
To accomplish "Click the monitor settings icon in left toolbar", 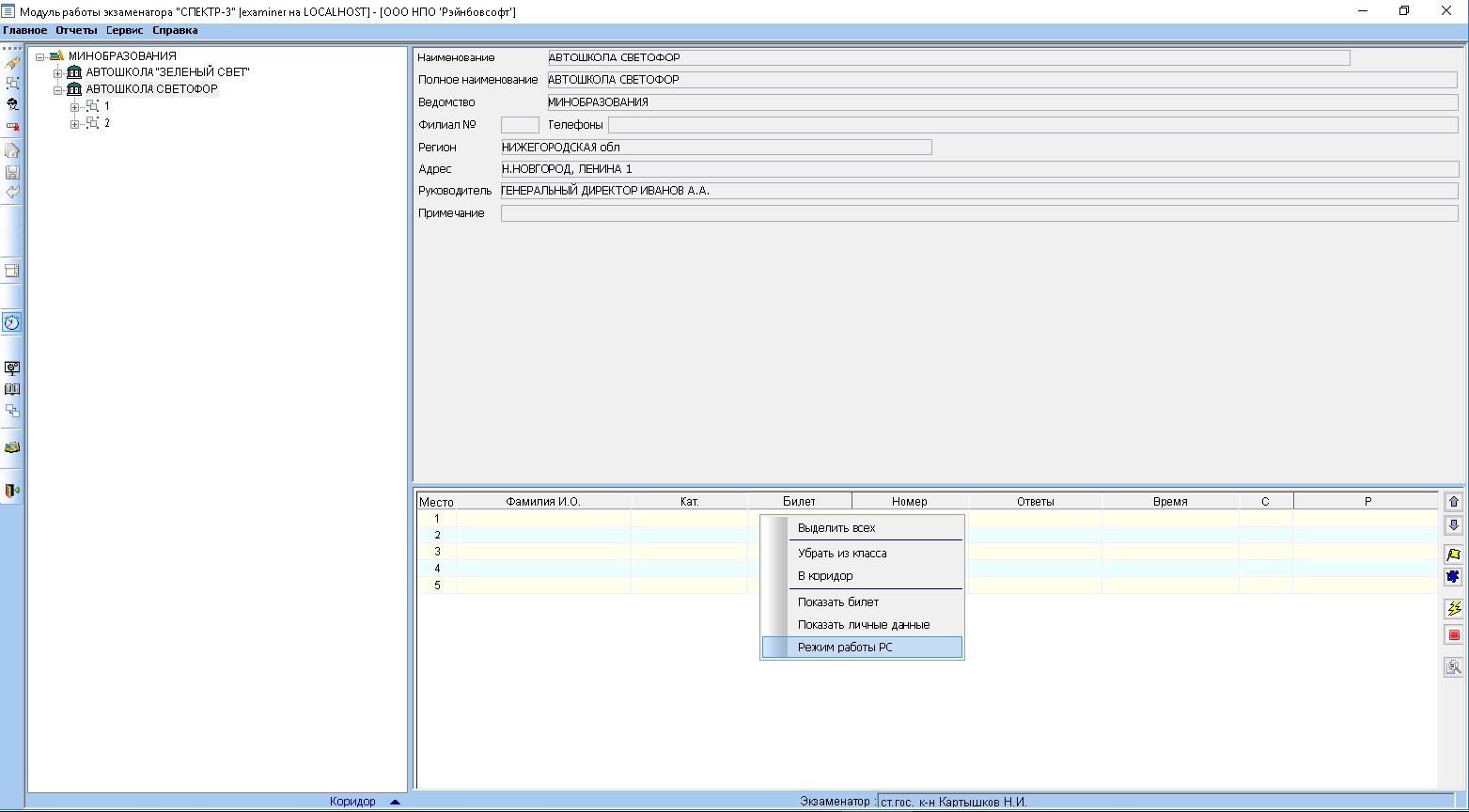I will point(12,368).
